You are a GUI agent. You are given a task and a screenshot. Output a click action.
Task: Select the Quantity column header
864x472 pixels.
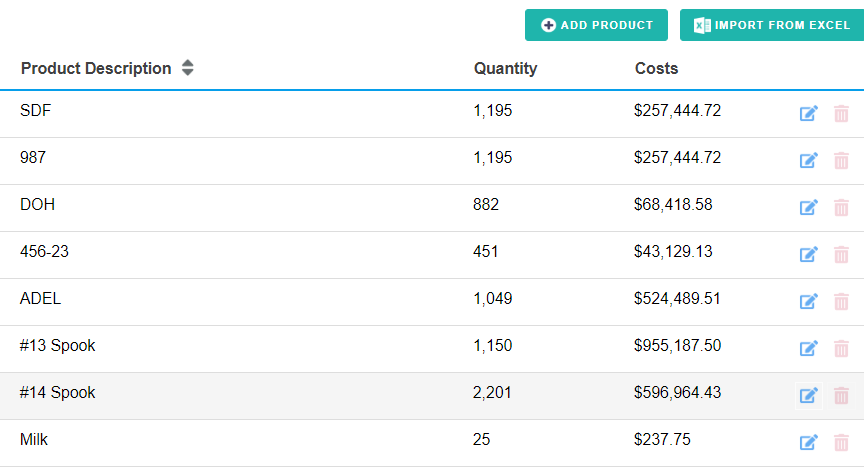pyautogui.click(x=505, y=68)
